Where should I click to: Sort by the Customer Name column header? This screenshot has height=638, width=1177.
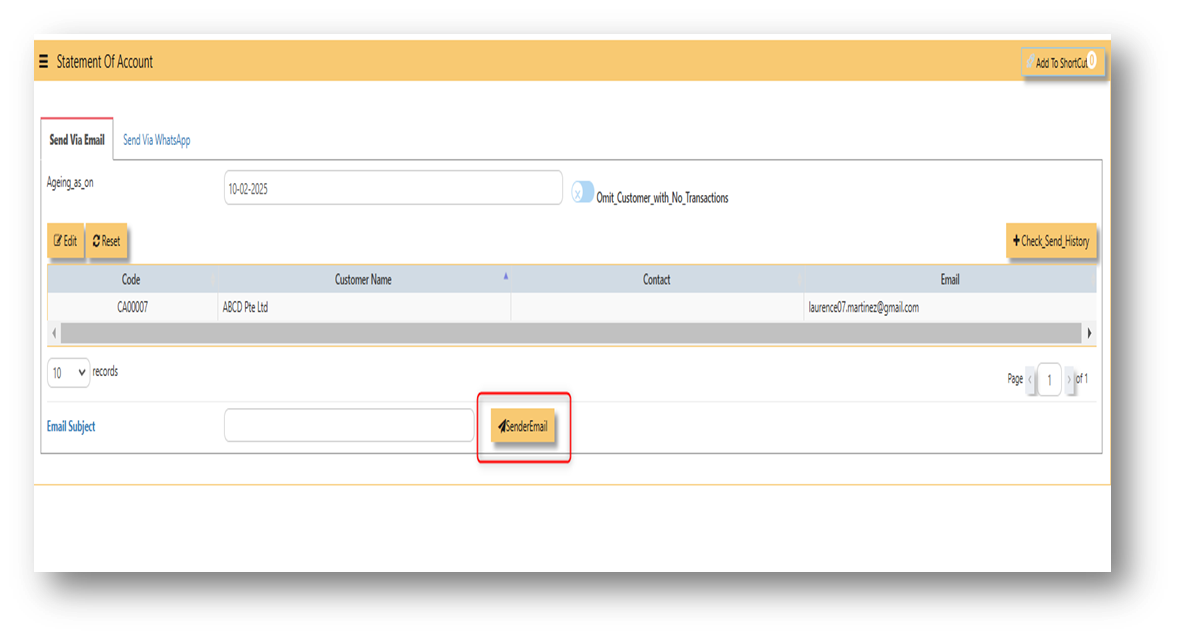pos(363,279)
